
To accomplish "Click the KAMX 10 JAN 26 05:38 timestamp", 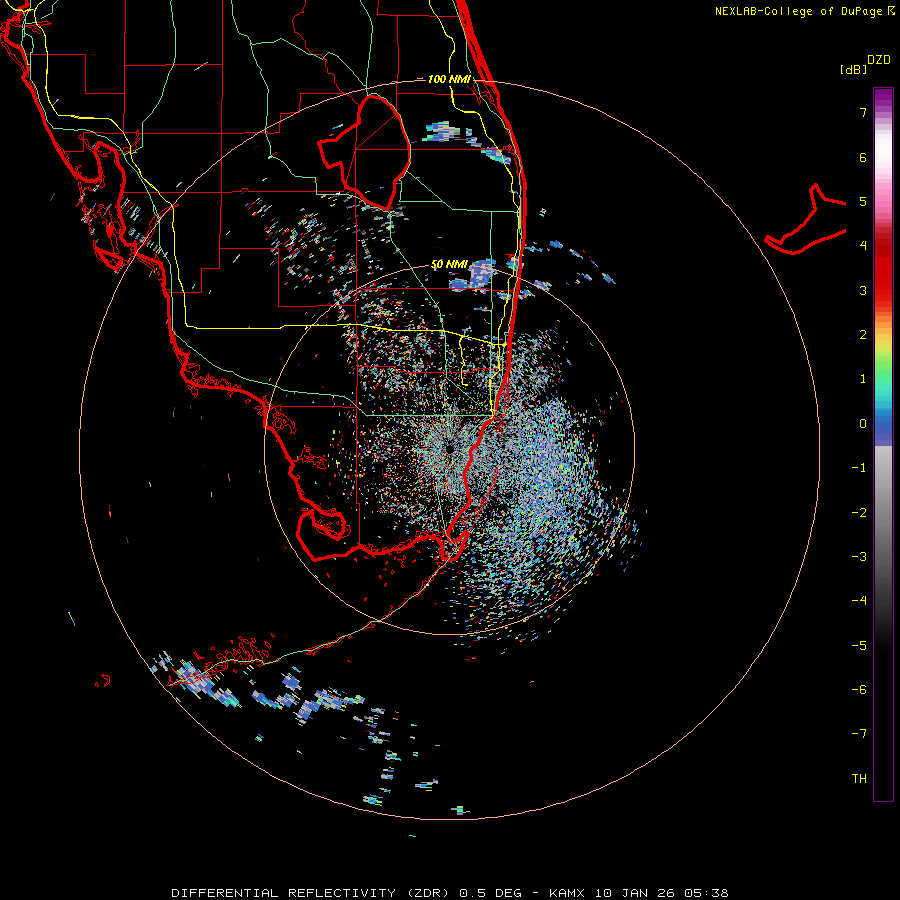I will click(639, 893).
